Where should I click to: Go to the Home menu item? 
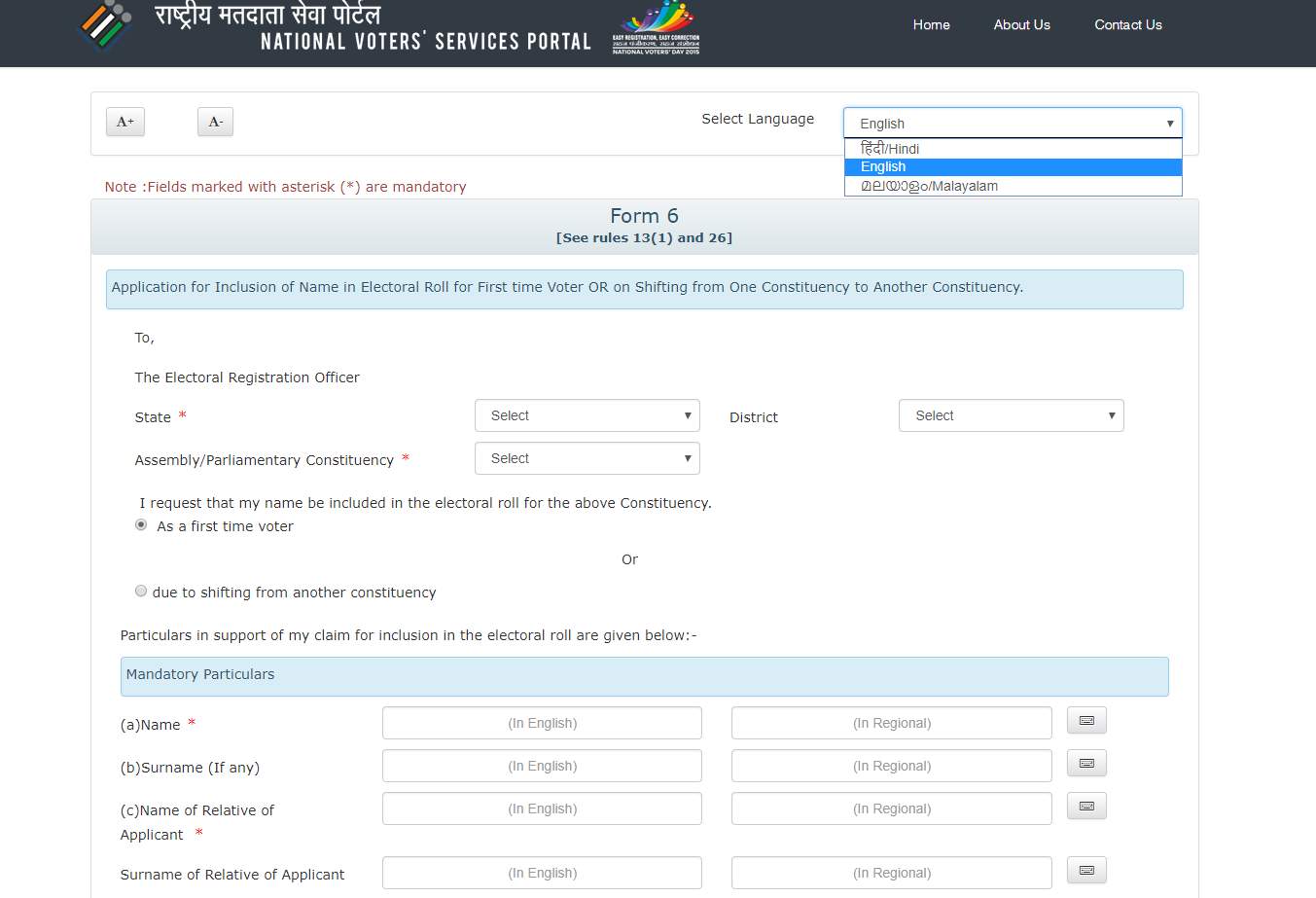[930, 25]
